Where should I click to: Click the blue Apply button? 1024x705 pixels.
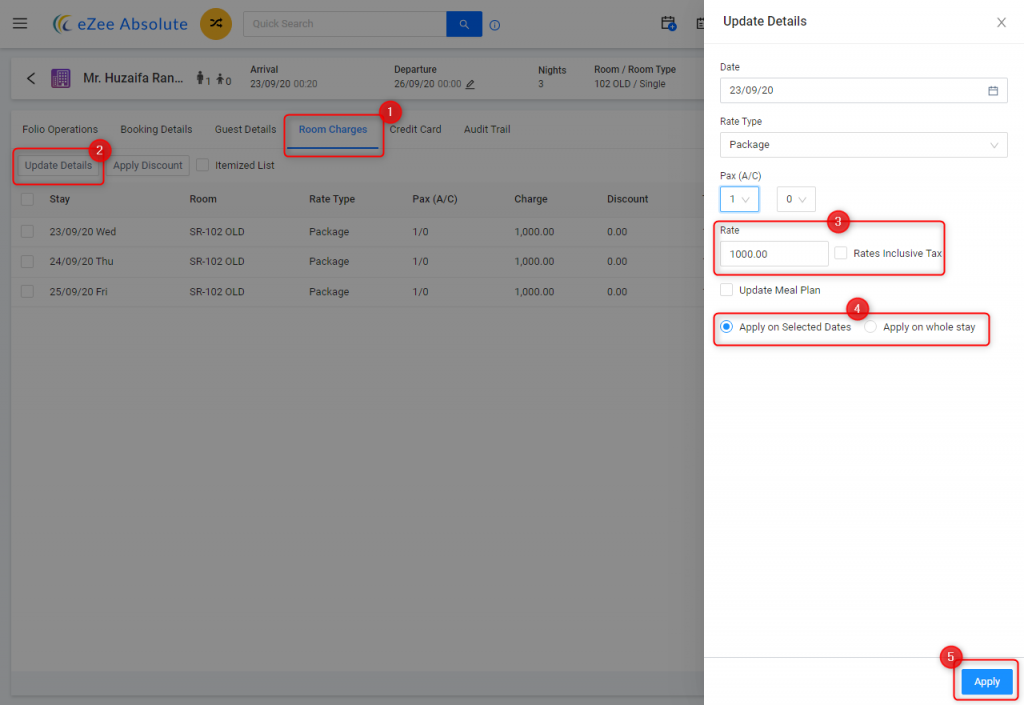pyautogui.click(x=987, y=682)
